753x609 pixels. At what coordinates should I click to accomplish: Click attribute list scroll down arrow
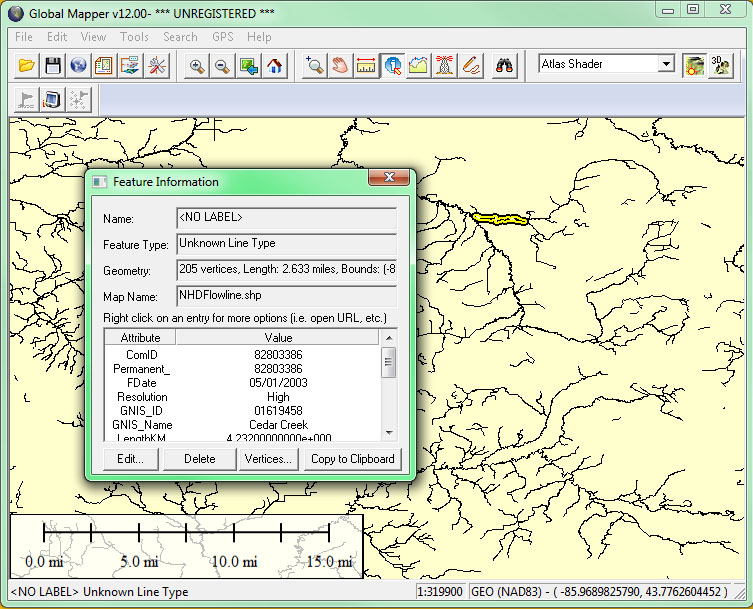389,433
